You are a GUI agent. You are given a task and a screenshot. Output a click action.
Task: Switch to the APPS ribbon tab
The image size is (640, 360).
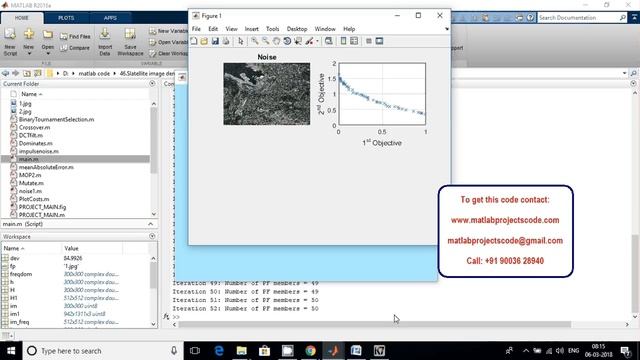(110, 18)
